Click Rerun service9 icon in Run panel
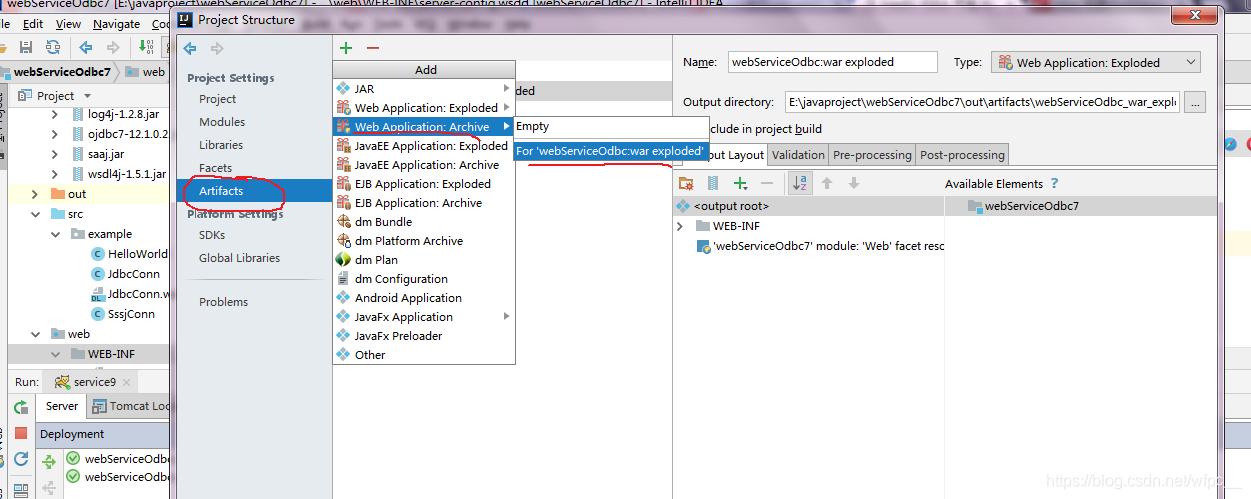The height and width of the screenshot is (499, 1251). click(21, 408)
